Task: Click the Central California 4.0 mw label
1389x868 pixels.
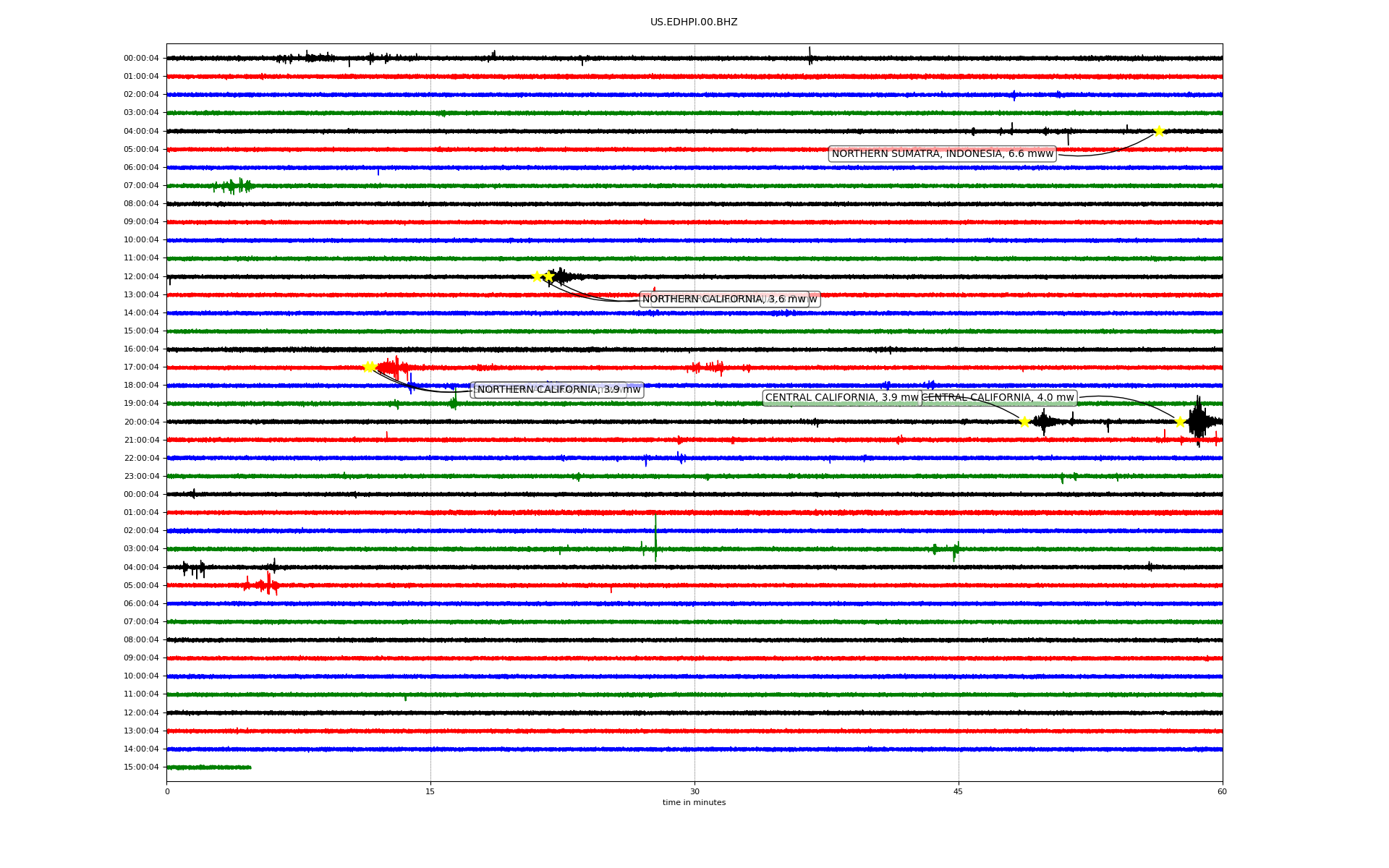Action: pos(998,398)
